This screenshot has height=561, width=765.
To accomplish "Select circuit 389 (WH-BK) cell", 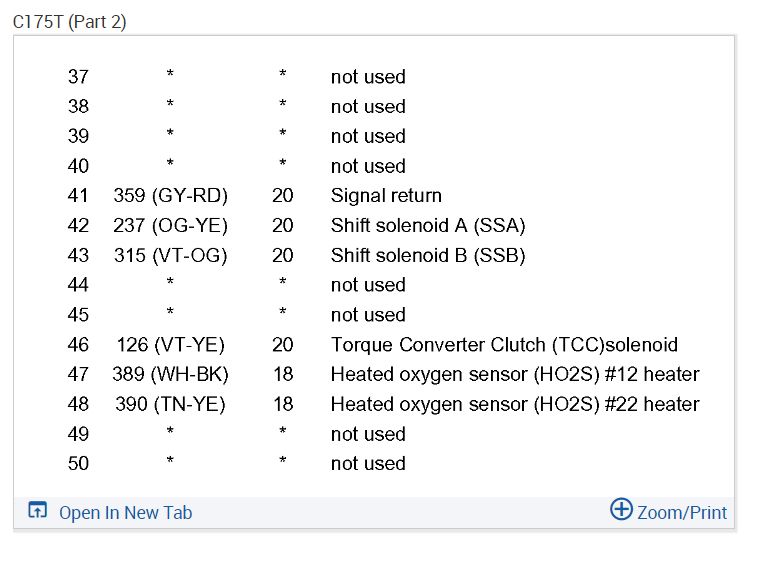I will 171,375.
